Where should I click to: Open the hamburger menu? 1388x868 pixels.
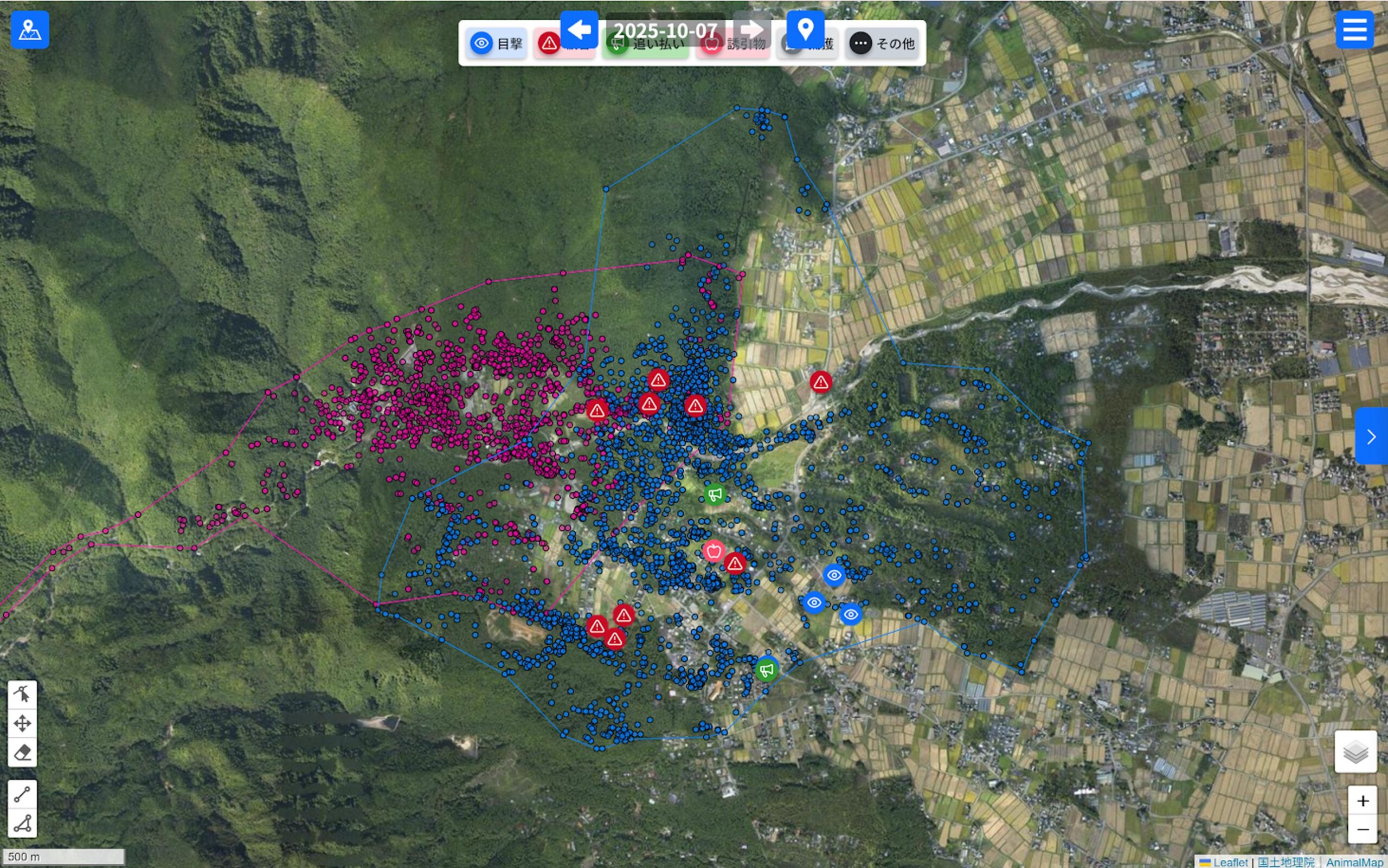click(x=1355, y=30)
